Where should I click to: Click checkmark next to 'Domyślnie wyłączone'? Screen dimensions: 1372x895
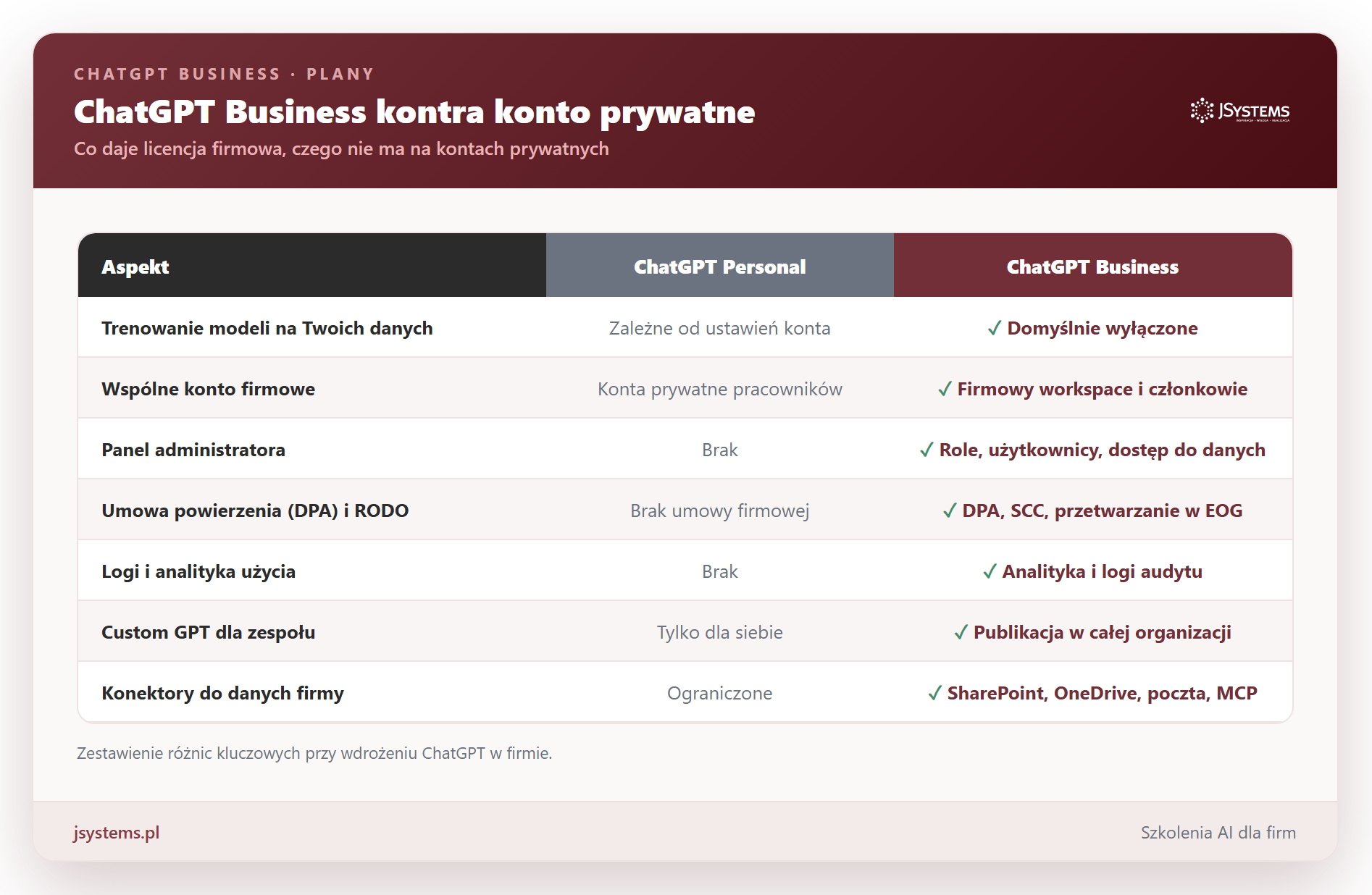click(x=995, y=329)
